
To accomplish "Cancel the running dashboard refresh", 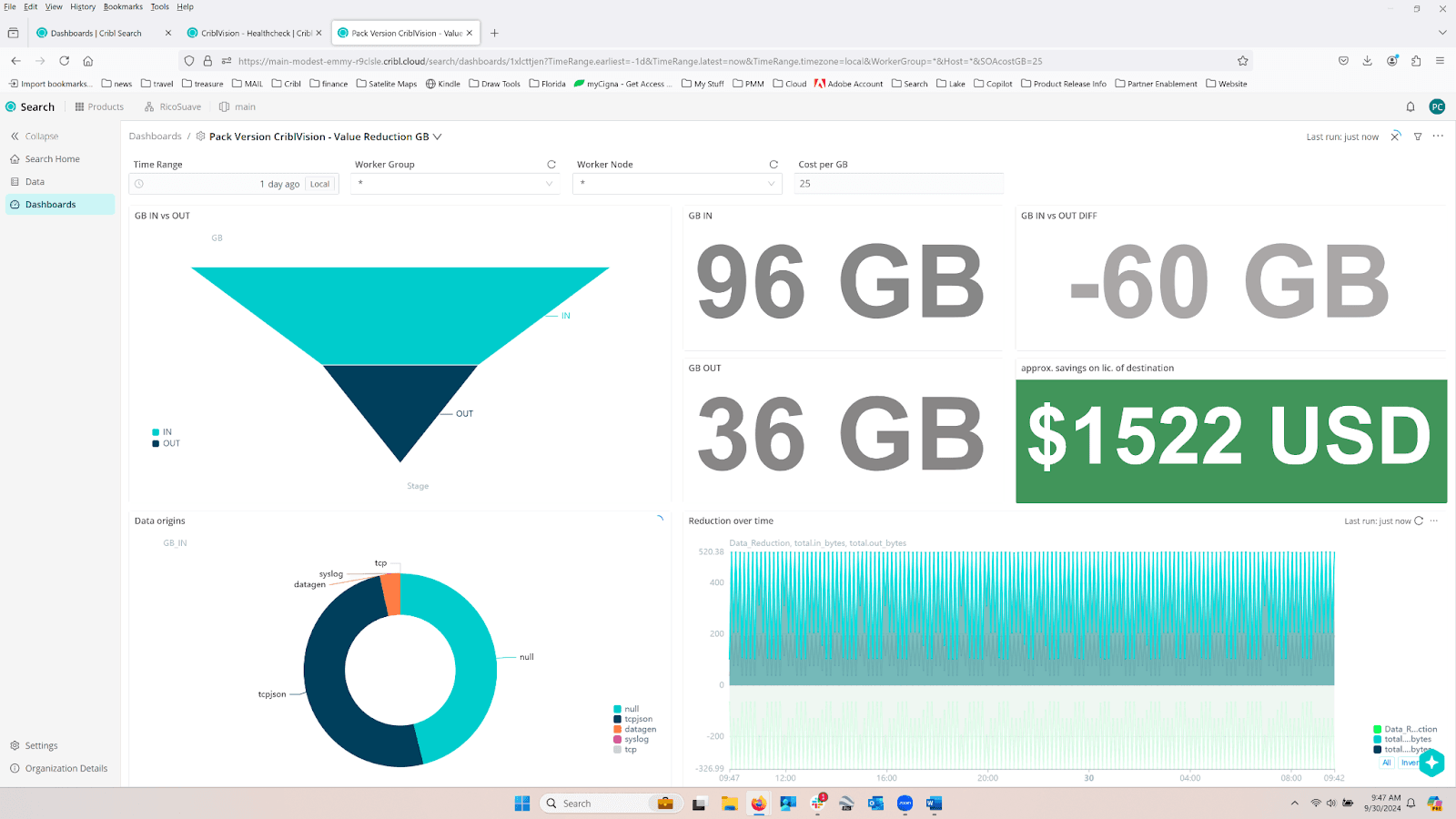I will pos(1396,136).
